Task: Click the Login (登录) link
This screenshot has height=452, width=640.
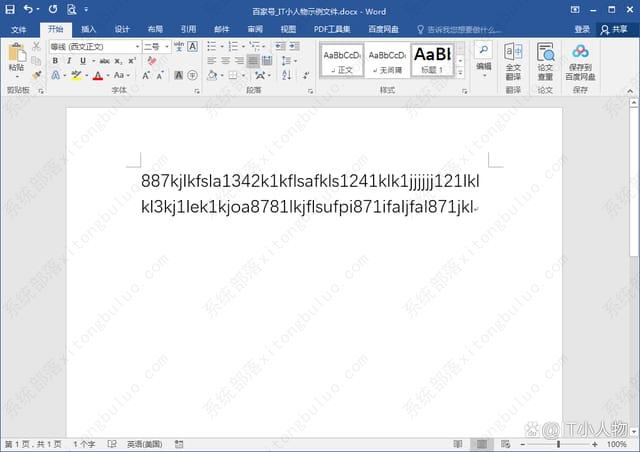Action: [x=581, y=29]
